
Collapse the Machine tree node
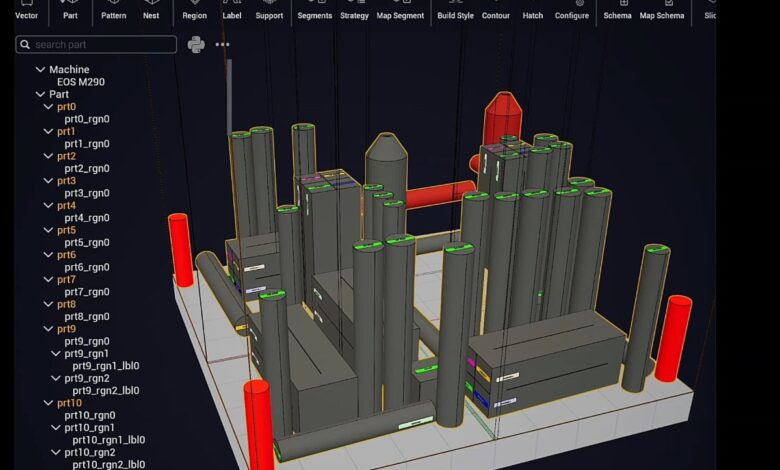pyautogui.click(x=40, y=70)
